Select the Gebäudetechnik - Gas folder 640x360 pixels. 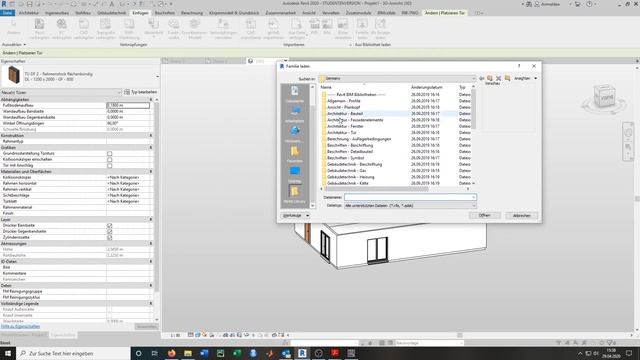coord(346,171)
